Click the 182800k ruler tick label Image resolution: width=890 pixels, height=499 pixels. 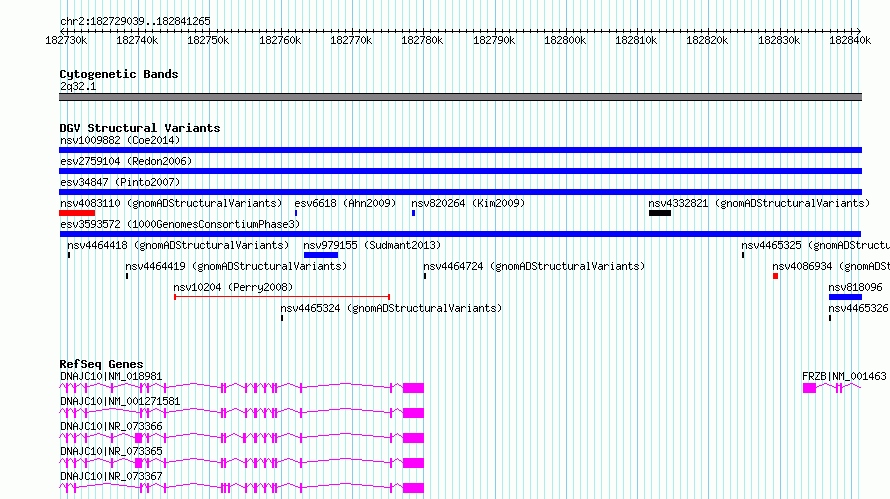[x=565, y=40]
